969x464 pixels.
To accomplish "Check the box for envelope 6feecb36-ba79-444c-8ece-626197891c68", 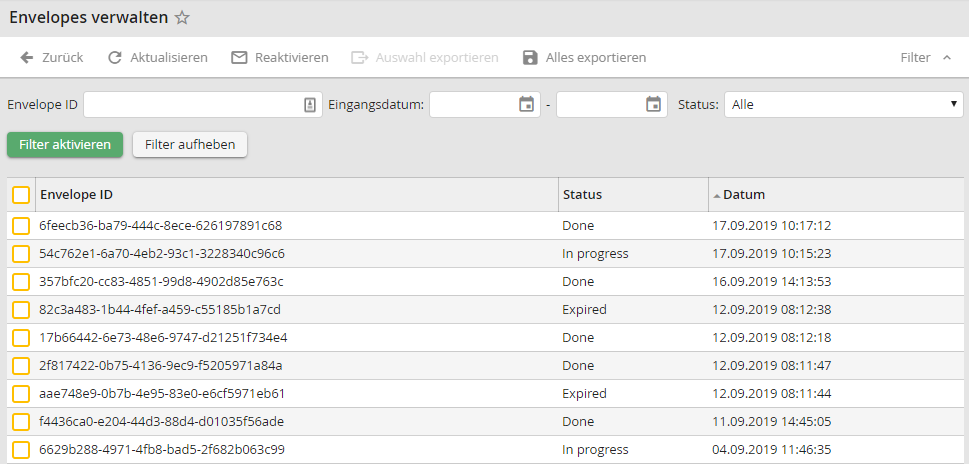I will tap(21, 226).
